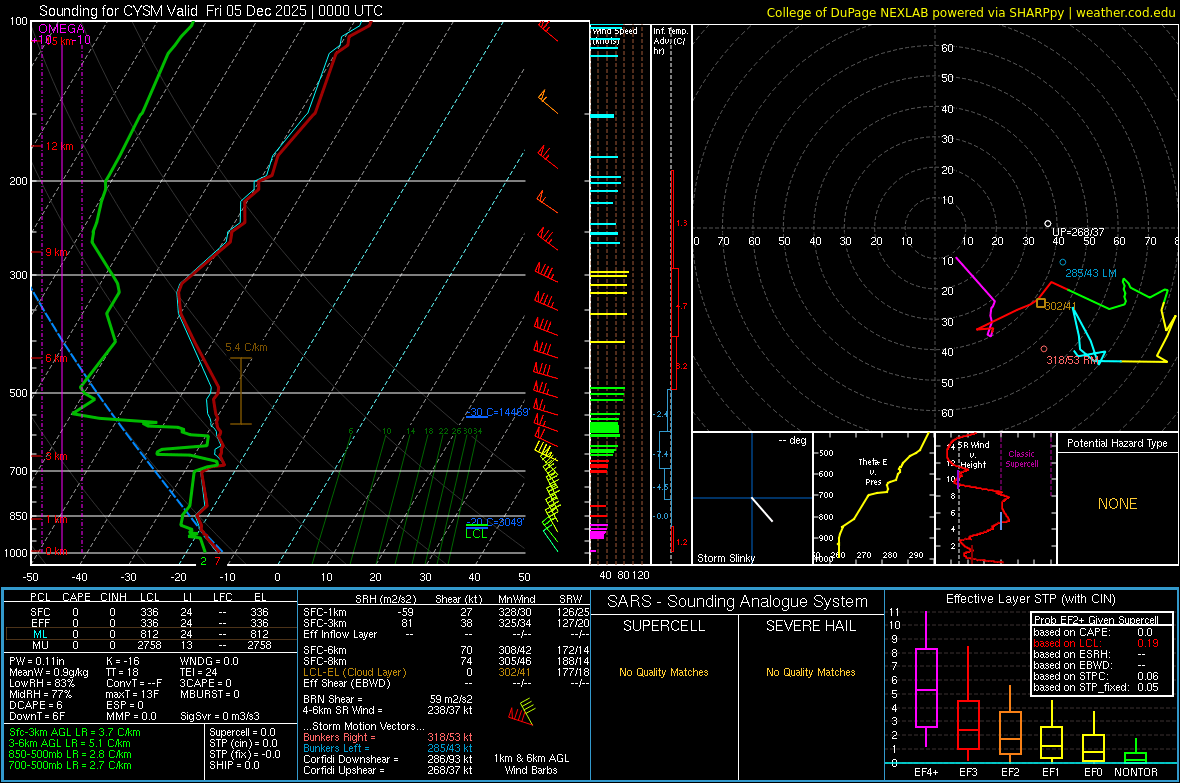Click the Bunkers Left mover circle on hodograph

click(x=1063, y=262)
